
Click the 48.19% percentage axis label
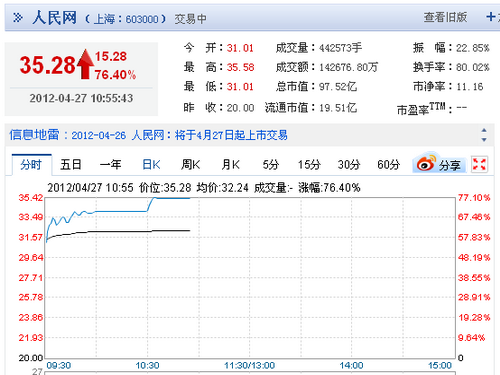click(474, 257)
